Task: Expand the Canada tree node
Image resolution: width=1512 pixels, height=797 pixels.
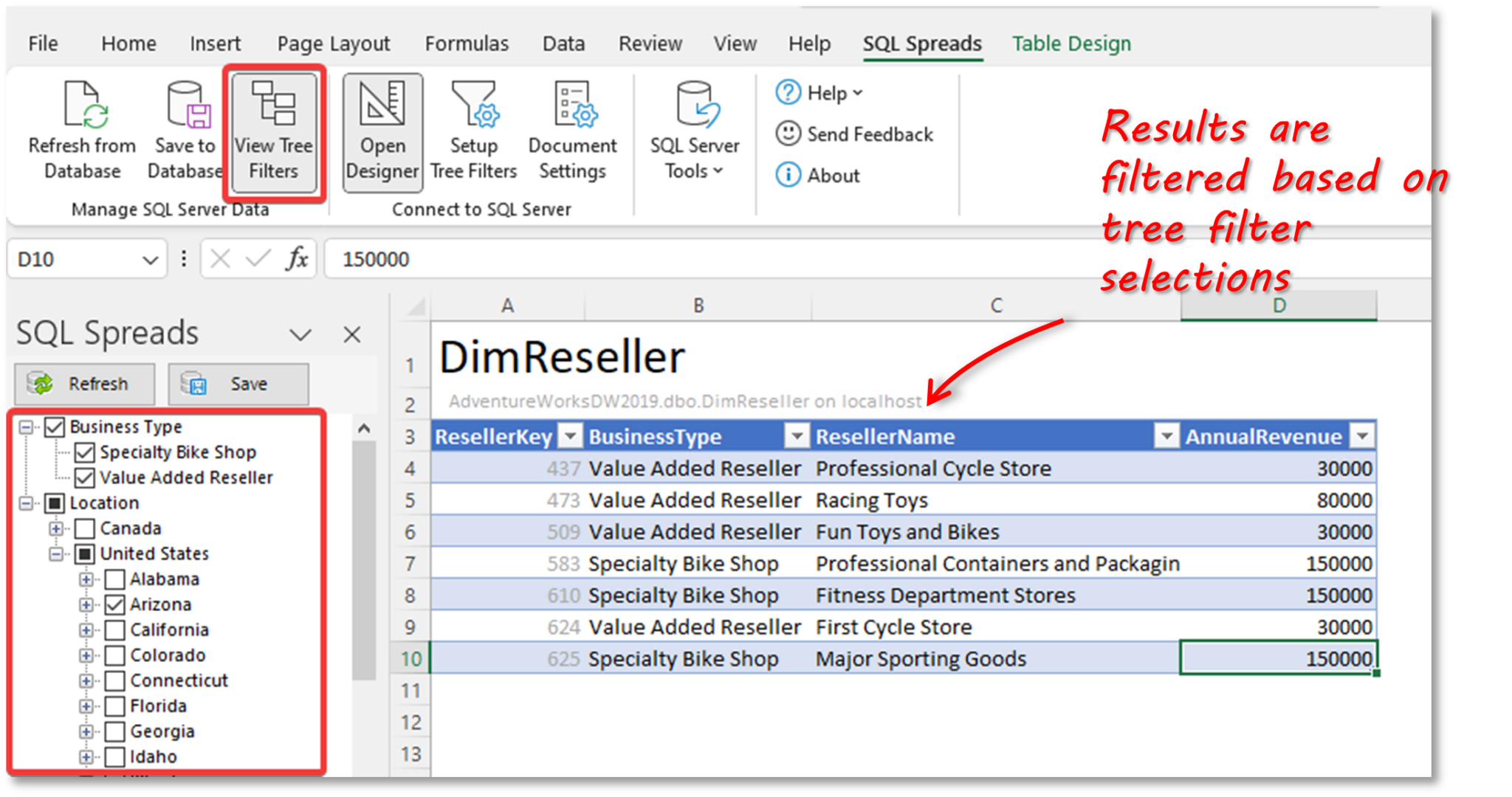Action: (56, 528)
